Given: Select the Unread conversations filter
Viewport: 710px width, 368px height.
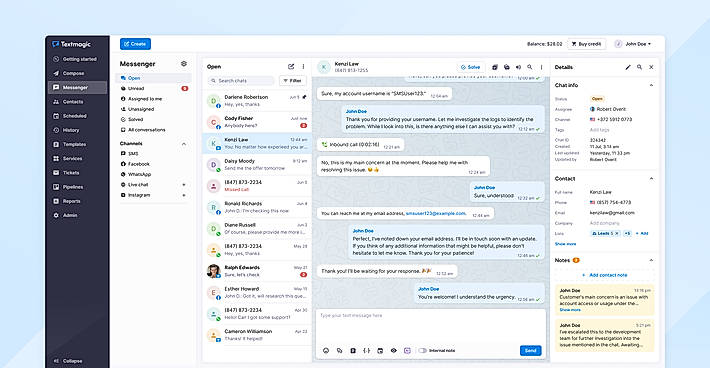Looking at the screenshot, I should (153, 88).
